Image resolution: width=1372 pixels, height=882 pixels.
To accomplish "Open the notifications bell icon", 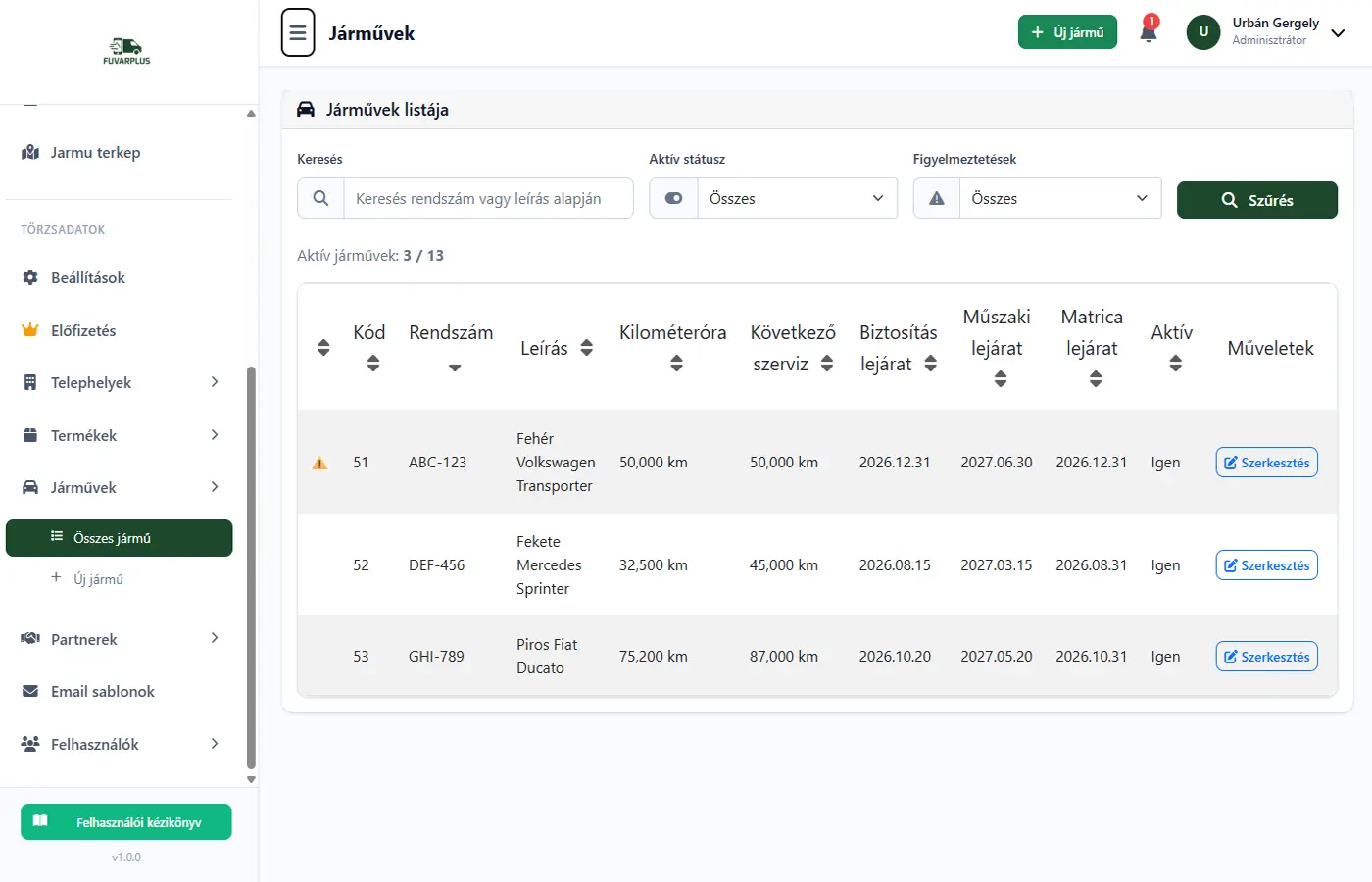I will pos(1149,32).
